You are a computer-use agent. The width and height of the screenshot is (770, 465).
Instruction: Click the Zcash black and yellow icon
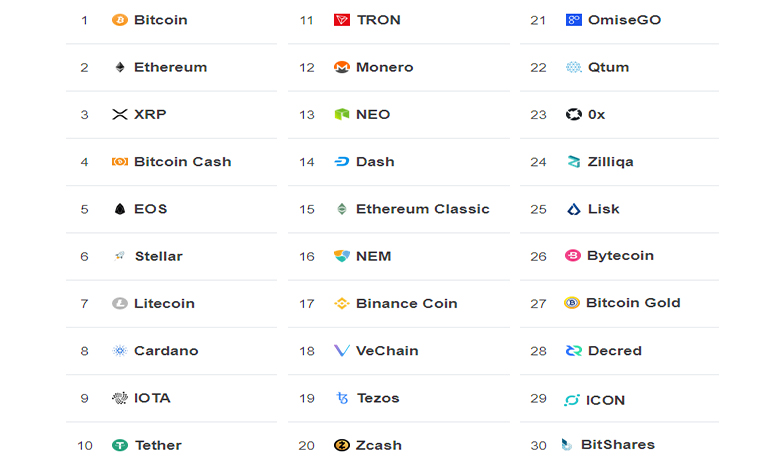pyautogui.click(x=342, y=445)
